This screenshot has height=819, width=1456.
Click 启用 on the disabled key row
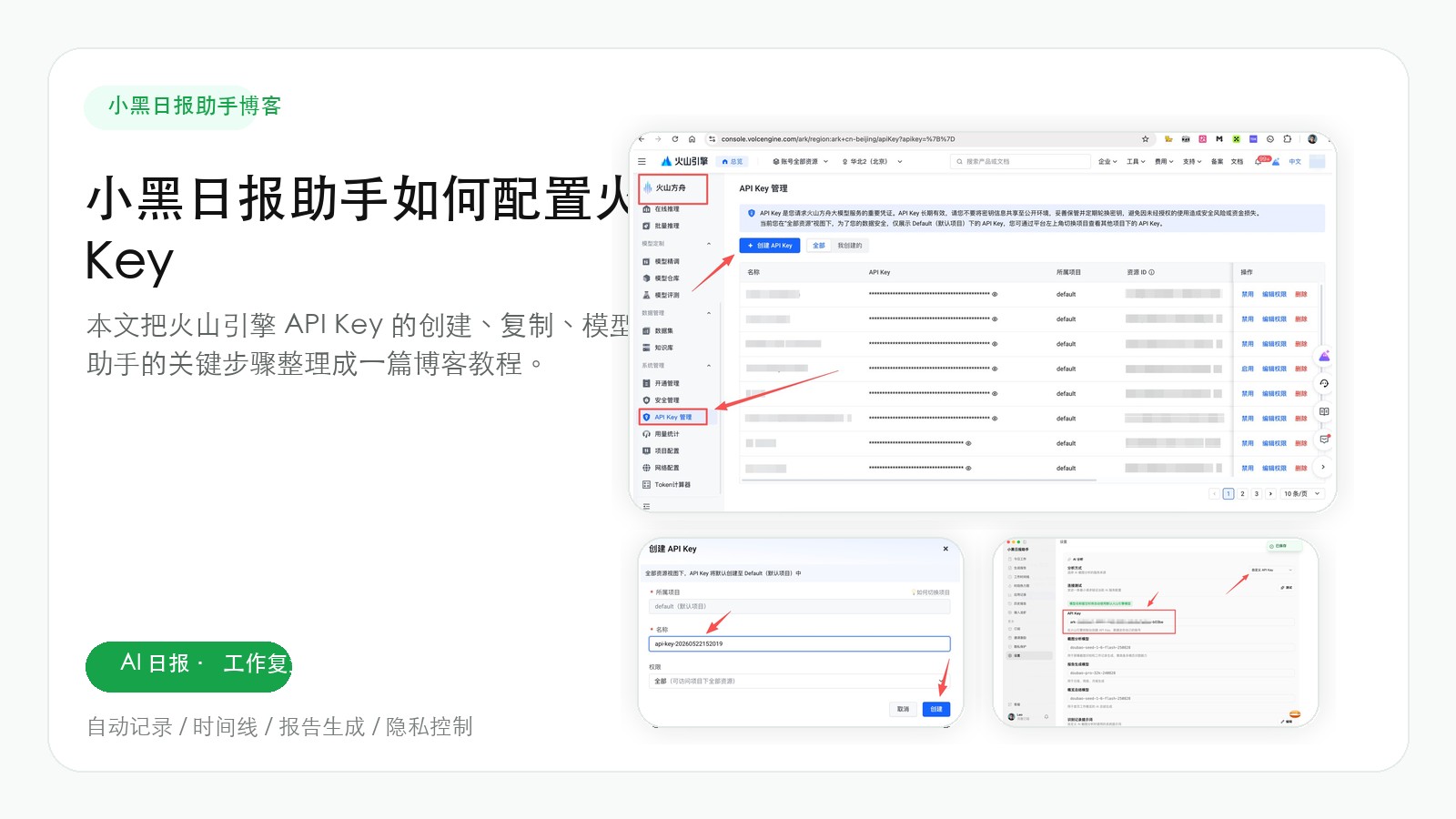pyautogui.click(x=1248, y=369)
